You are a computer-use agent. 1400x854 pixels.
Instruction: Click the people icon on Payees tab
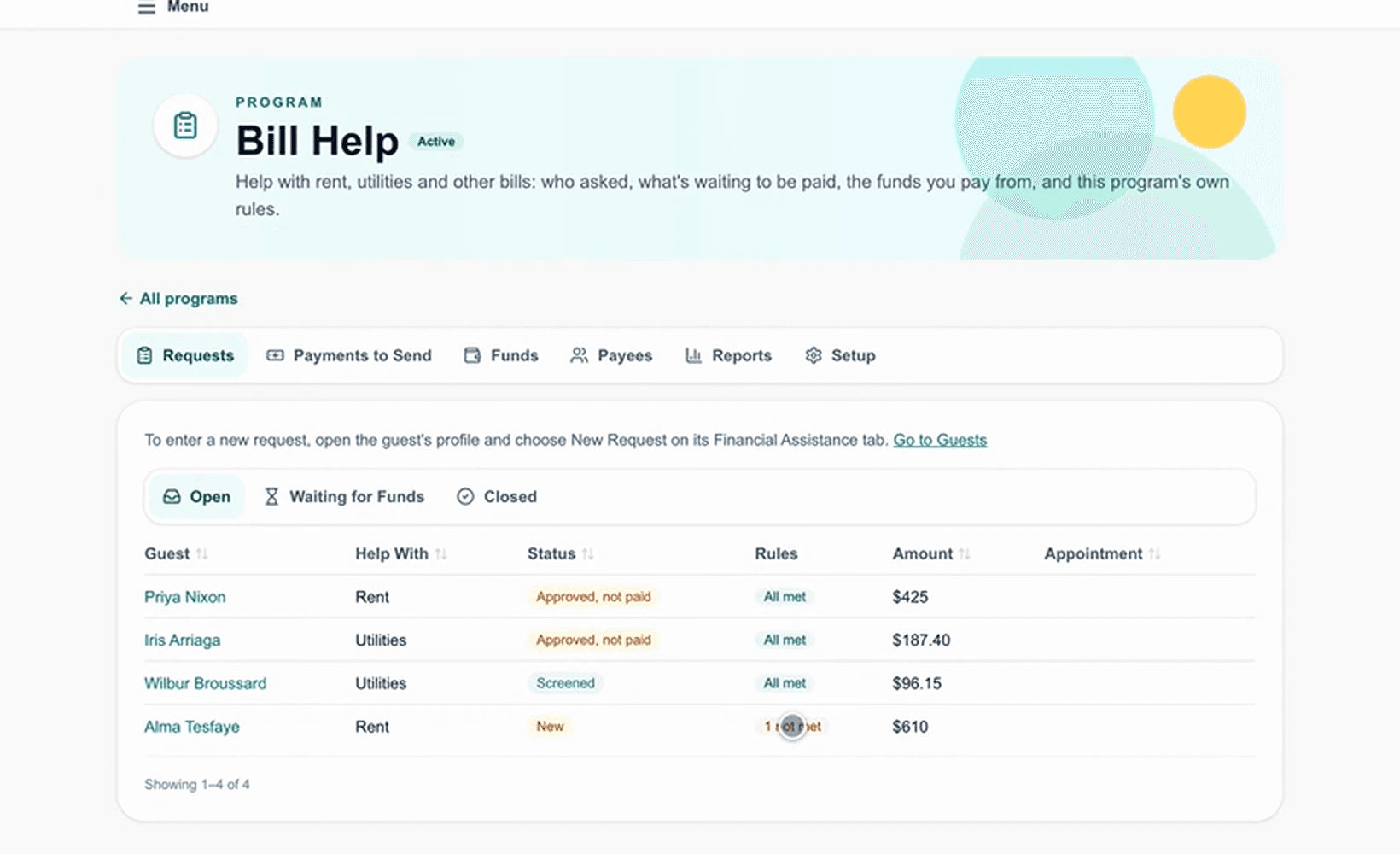click(579, 355)
